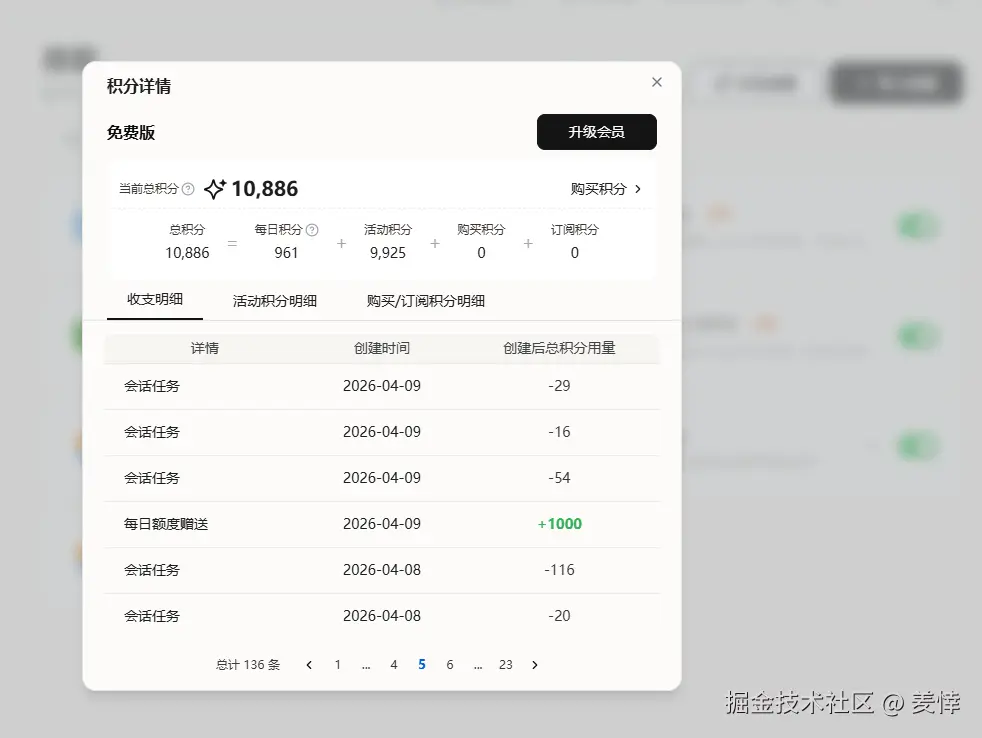Toggle the middle green switch in the background
Image resolution: width=982 pixels, height=738 pixels.
click(x=918, y=336)
